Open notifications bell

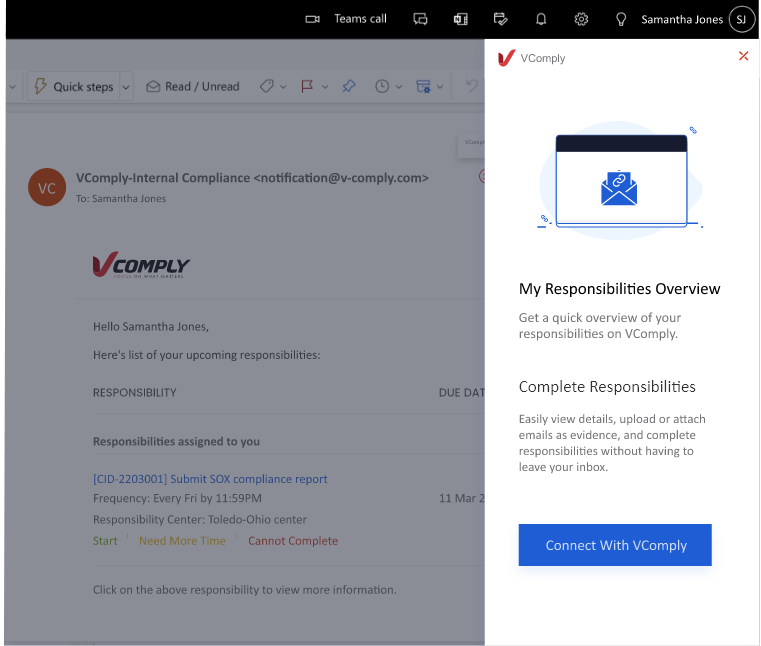541,19
